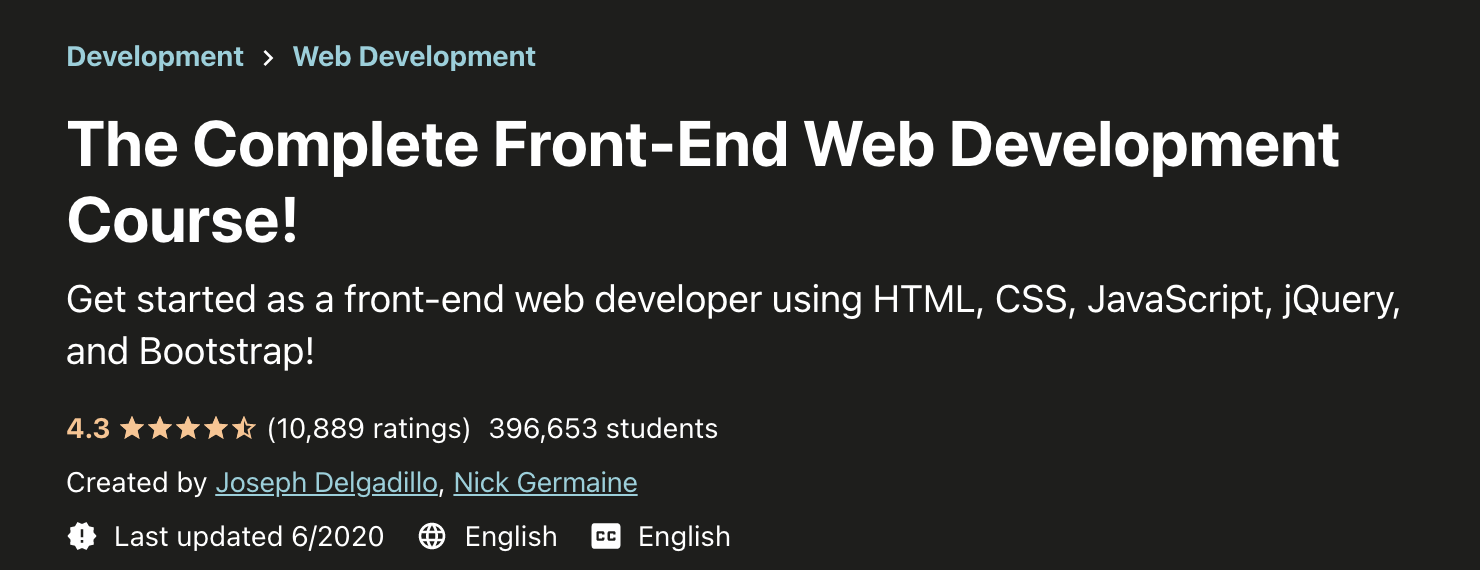Click the 4.3 rating score

click(x=88, y=429)
